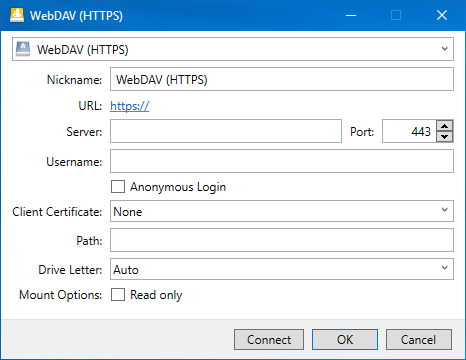Open the https:// URL link
Screen dimensions: 466x360
130,106
